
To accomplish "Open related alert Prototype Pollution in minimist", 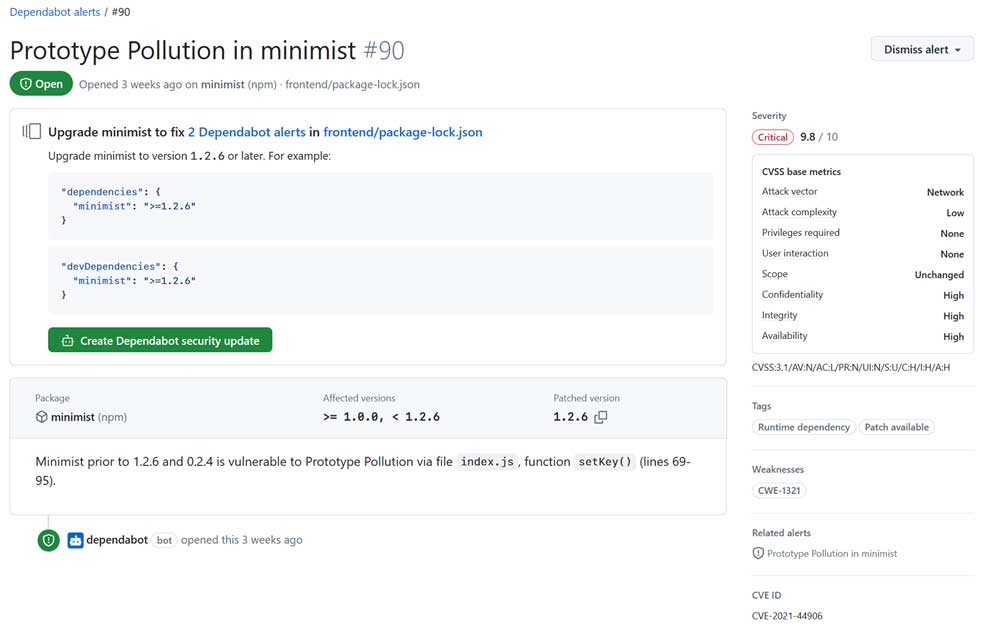I will click(831, 553).
